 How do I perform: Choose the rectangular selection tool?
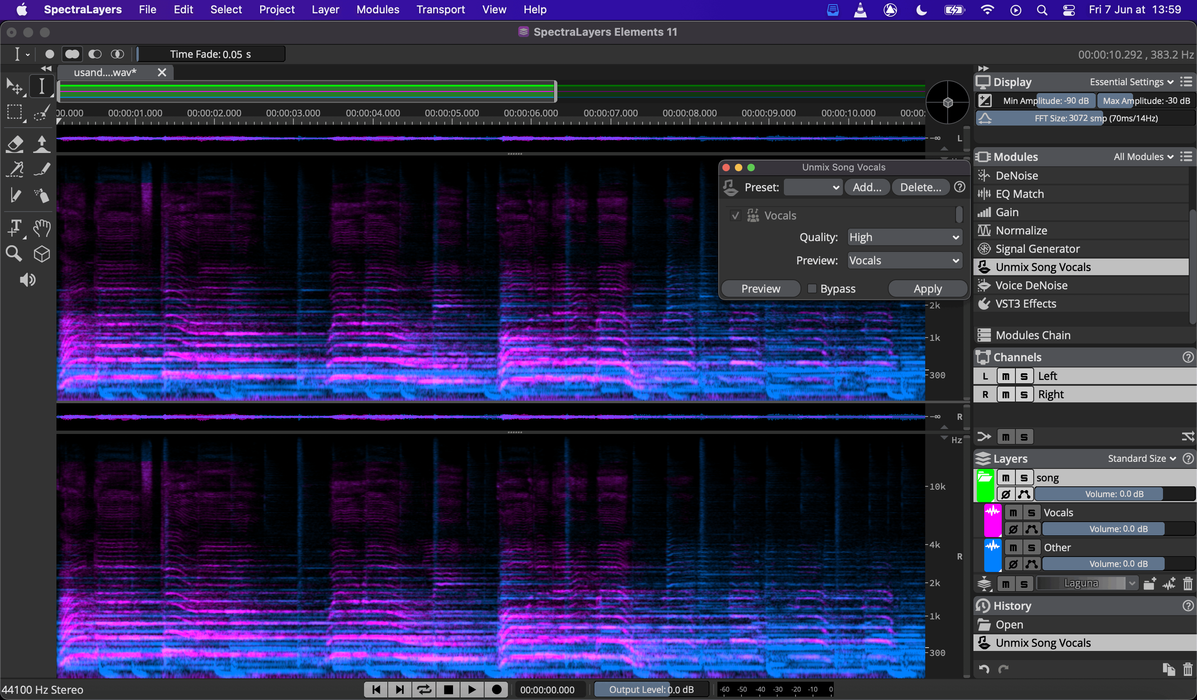coord(15,113)
